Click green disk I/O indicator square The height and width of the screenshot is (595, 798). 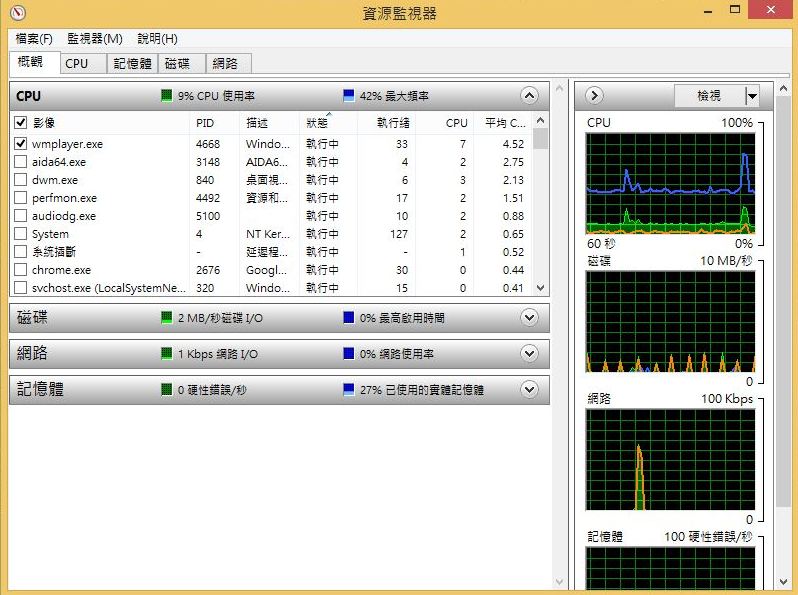point(166,318)
